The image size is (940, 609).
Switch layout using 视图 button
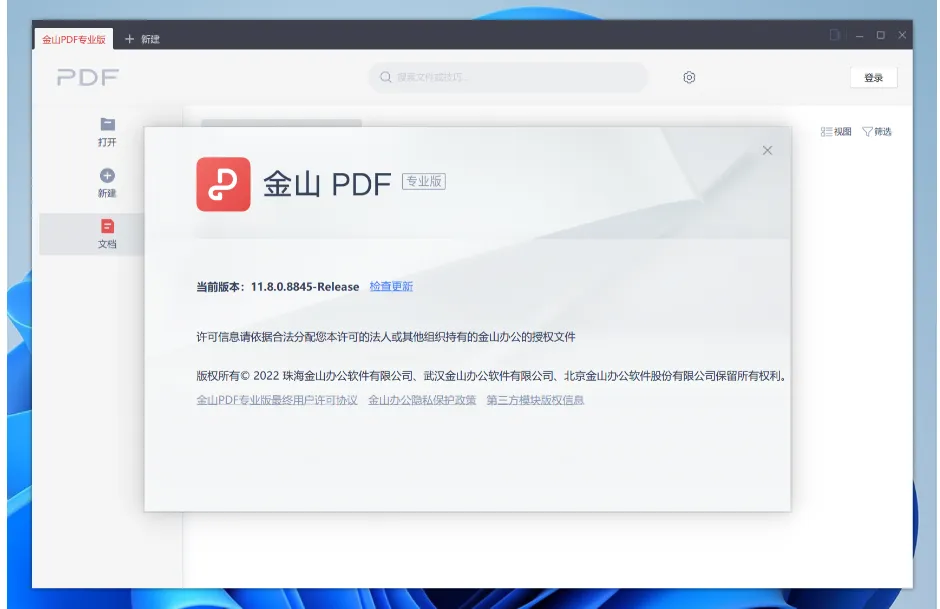click(836, 131)
